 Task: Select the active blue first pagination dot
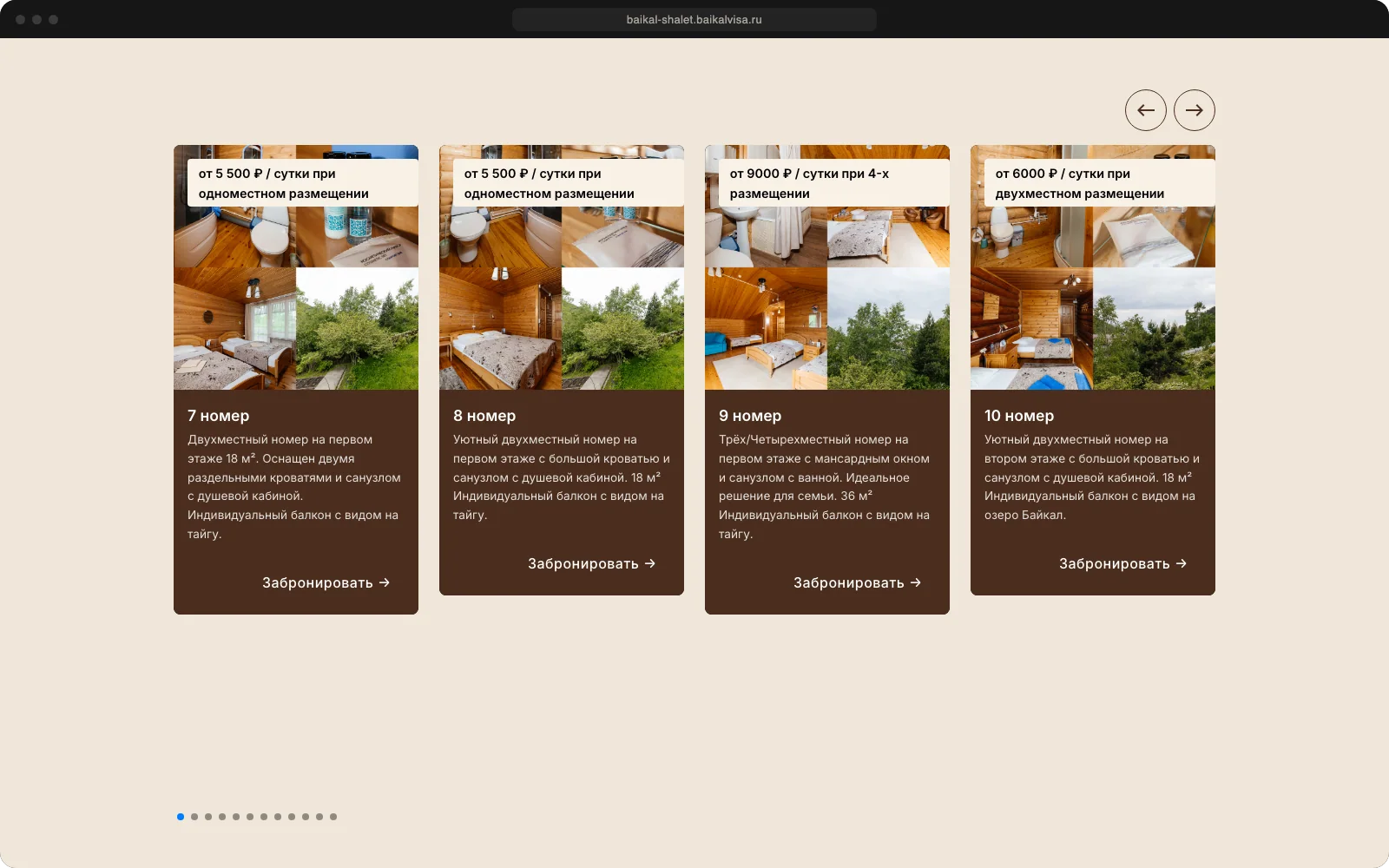(x=181, y=817)
